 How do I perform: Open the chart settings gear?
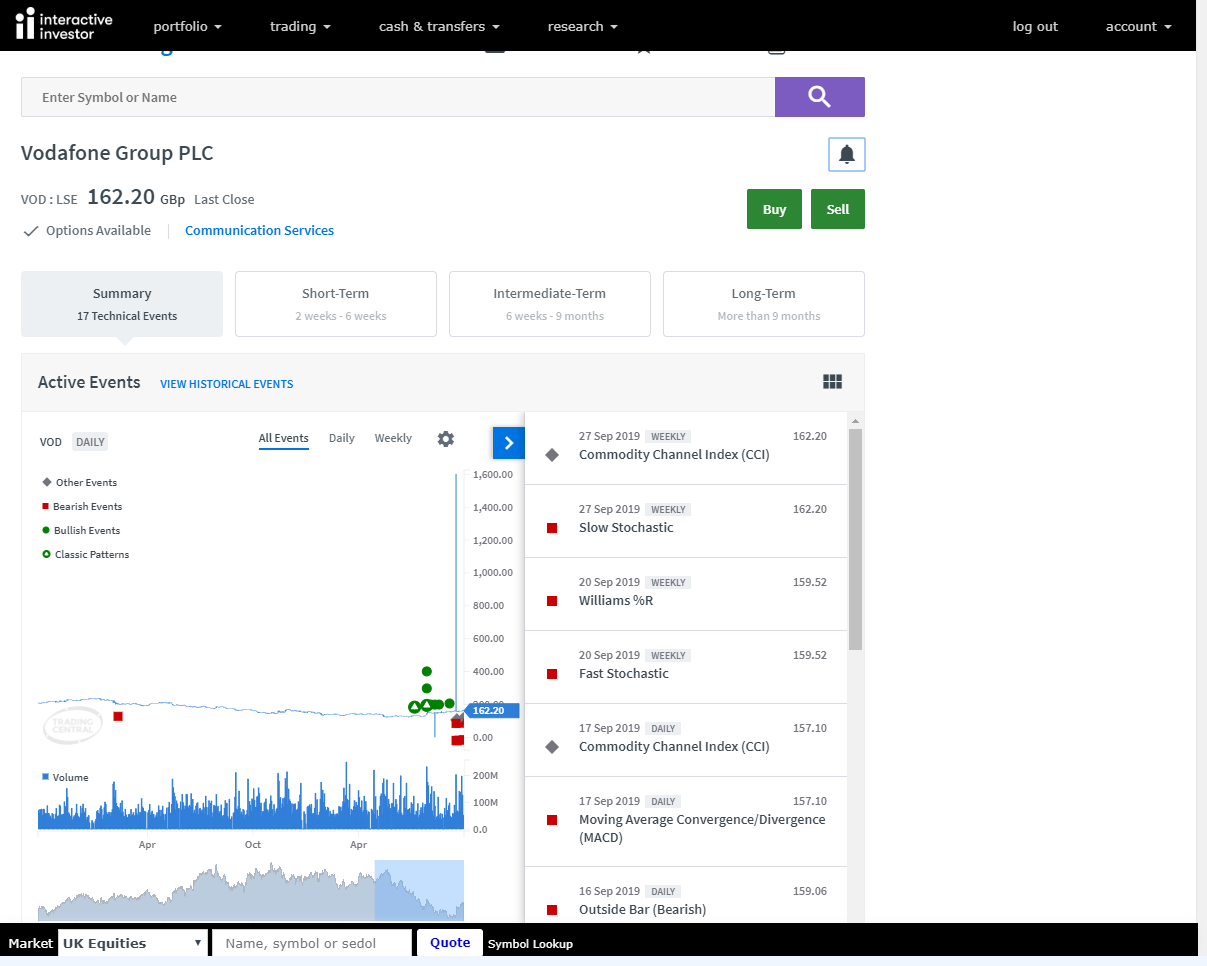[446, 439]
